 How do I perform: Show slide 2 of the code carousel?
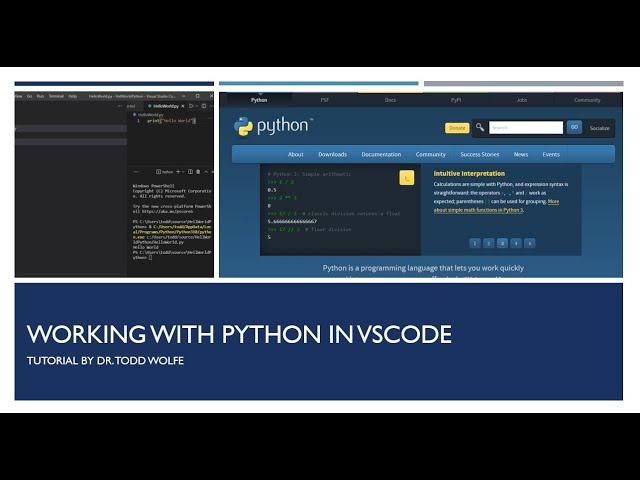tap(489, 243)
